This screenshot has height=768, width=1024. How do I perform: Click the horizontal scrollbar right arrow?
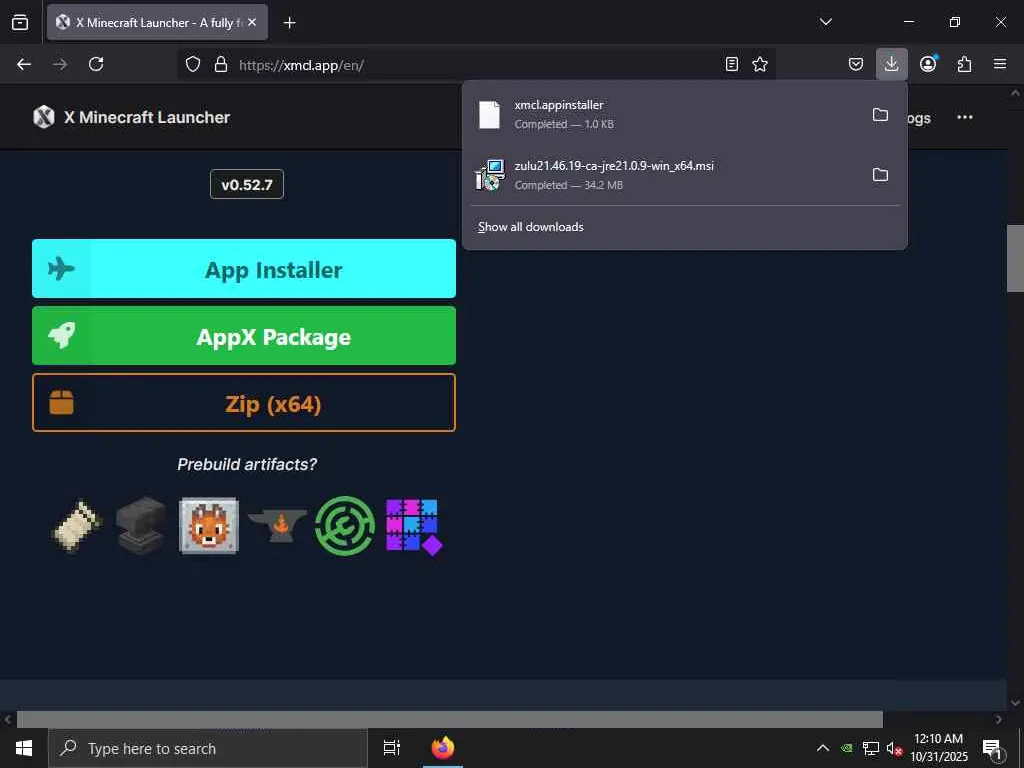point(999,720)
